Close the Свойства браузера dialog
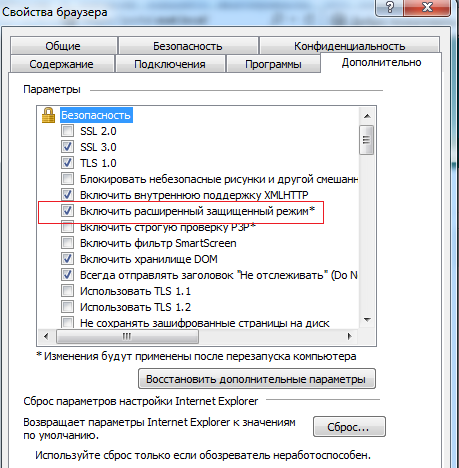 pos(427,7)
